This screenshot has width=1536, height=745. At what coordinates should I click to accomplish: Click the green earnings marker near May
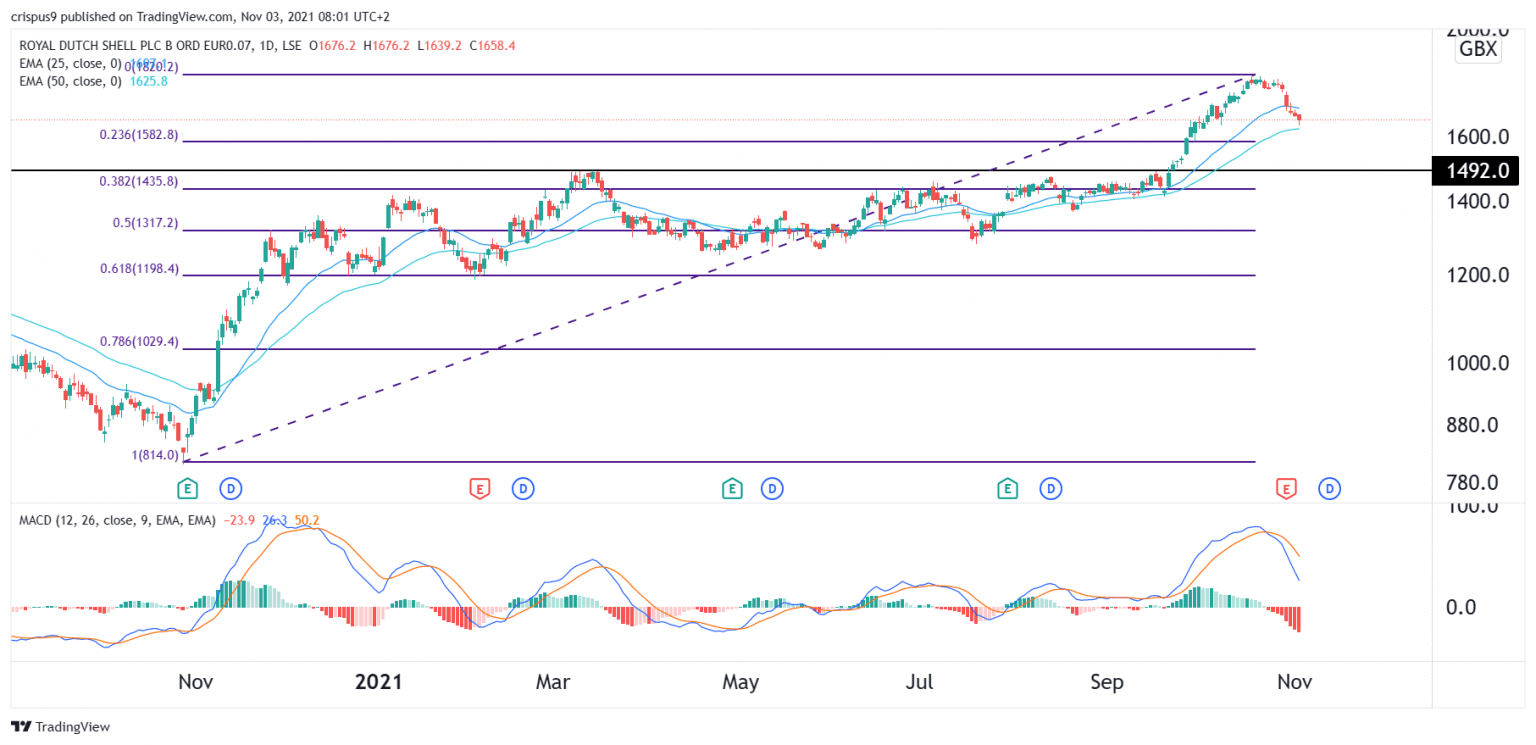click(x=732, y=489)
